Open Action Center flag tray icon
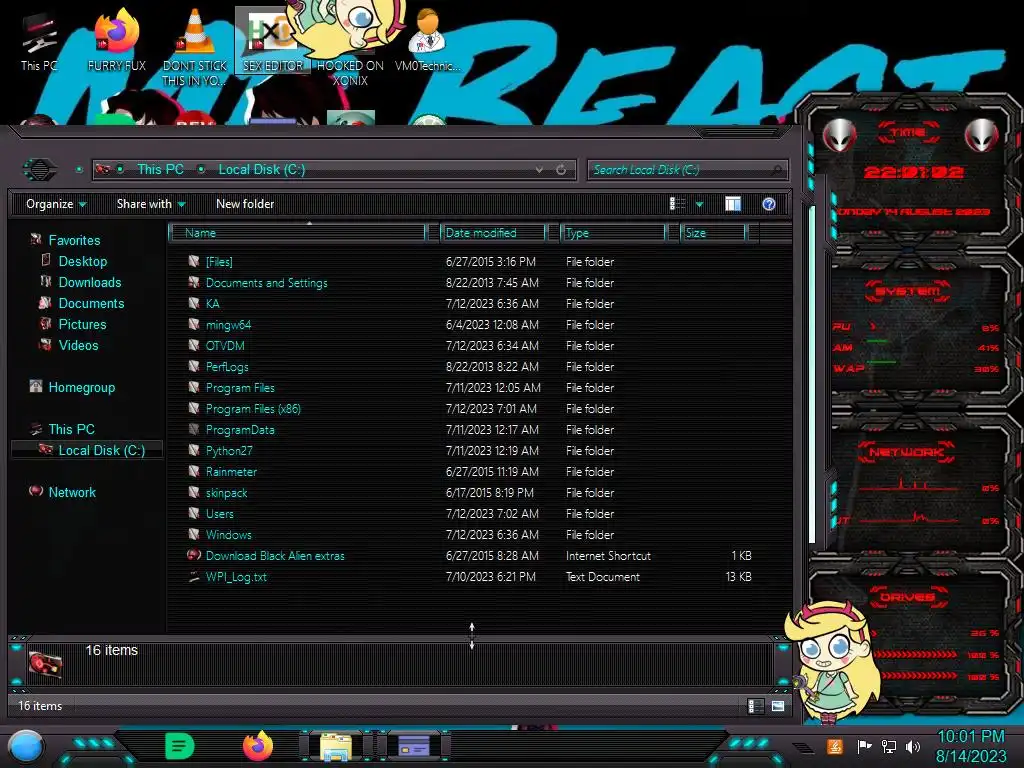Viewport: 1024px width, 768px height. (x=864, y=746)
